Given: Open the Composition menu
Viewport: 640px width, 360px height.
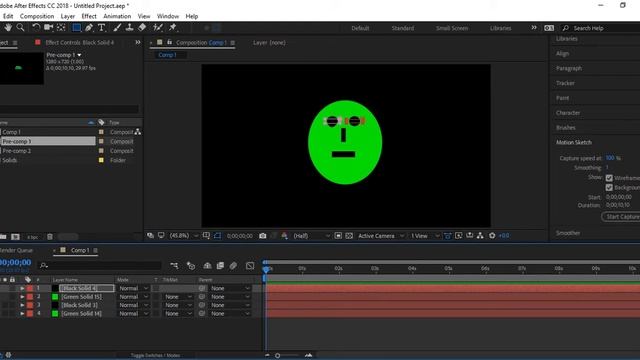Looking at the screenshot, I should click(37, 16).
